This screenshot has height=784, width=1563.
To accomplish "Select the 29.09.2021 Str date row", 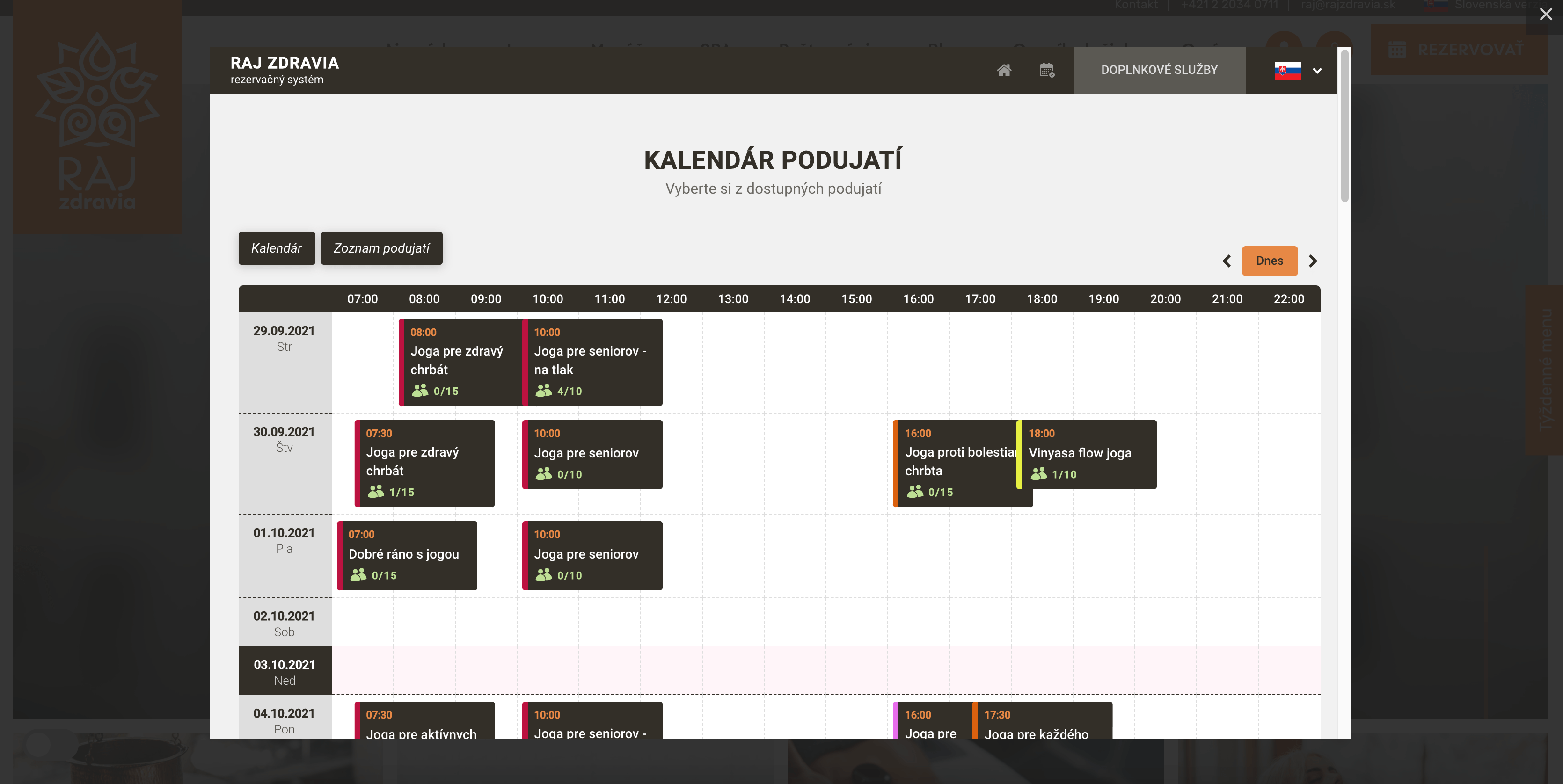I will coord(285,363).
